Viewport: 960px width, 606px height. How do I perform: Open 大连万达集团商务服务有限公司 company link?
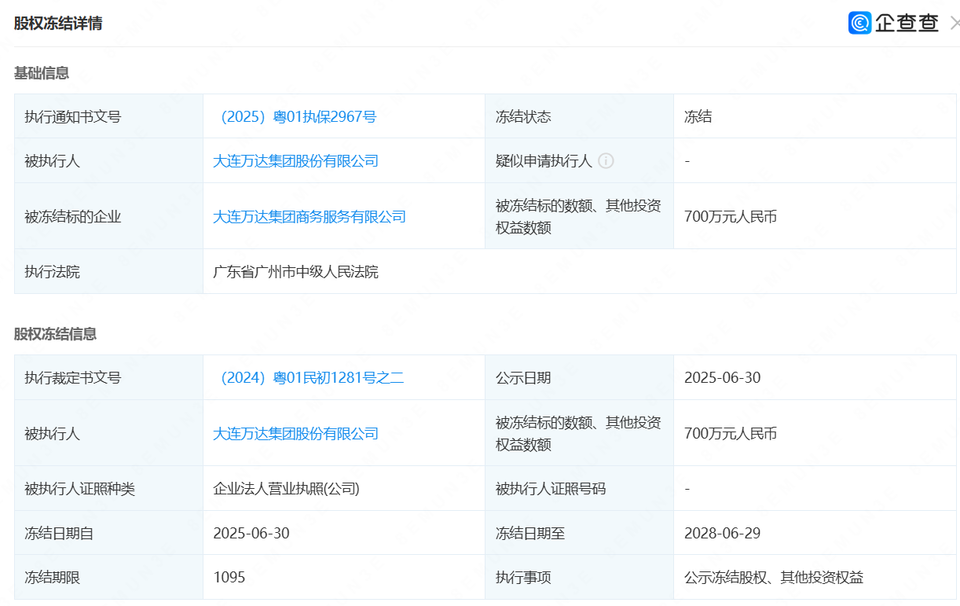(x=309, y=217)
